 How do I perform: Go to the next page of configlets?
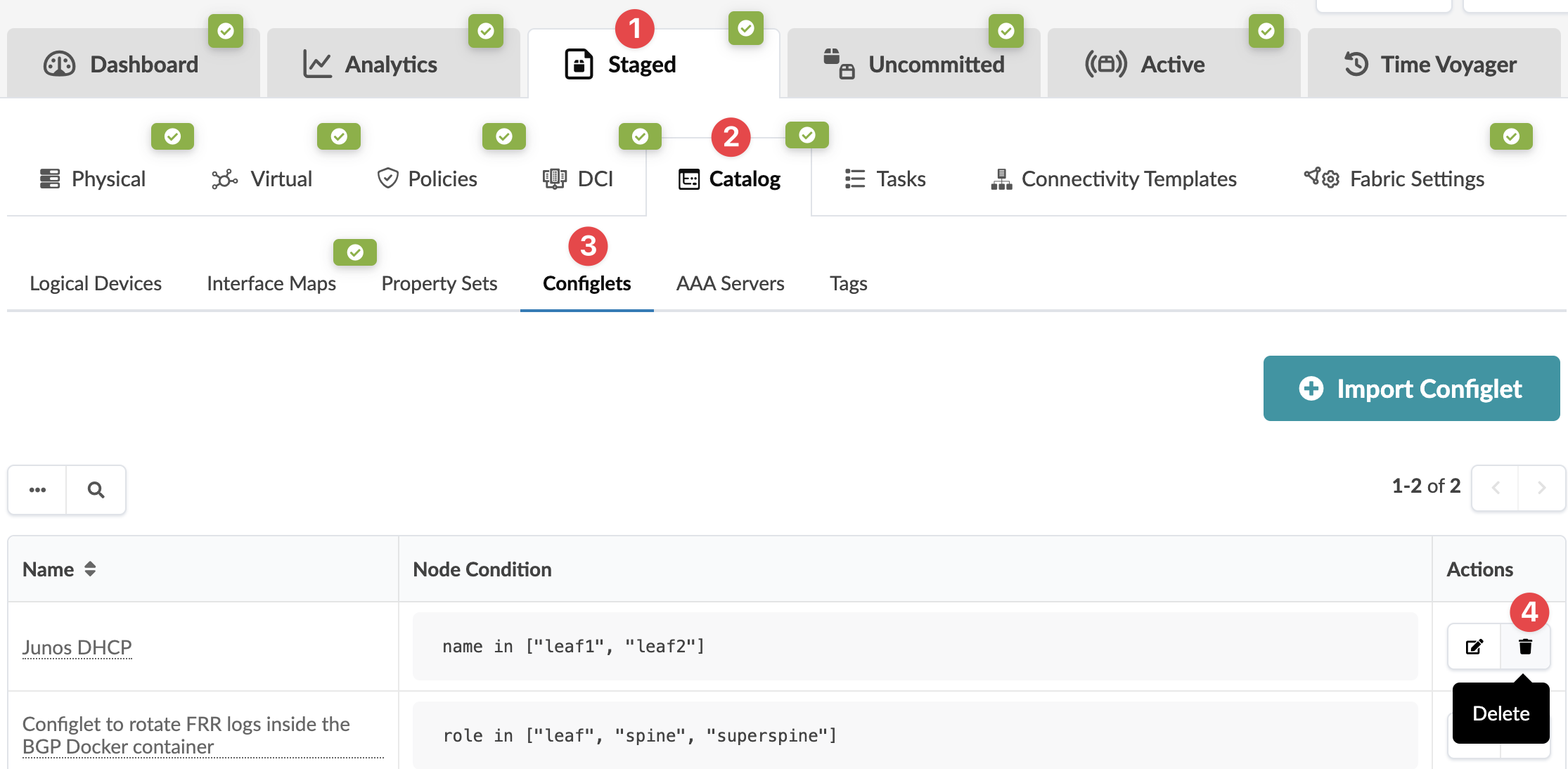(1541, 488)
